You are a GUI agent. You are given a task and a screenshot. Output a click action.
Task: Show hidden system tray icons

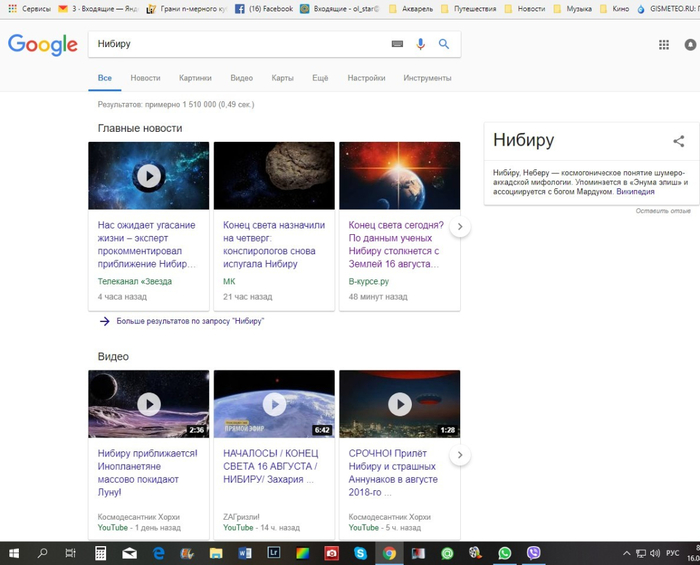click(627, 553)
